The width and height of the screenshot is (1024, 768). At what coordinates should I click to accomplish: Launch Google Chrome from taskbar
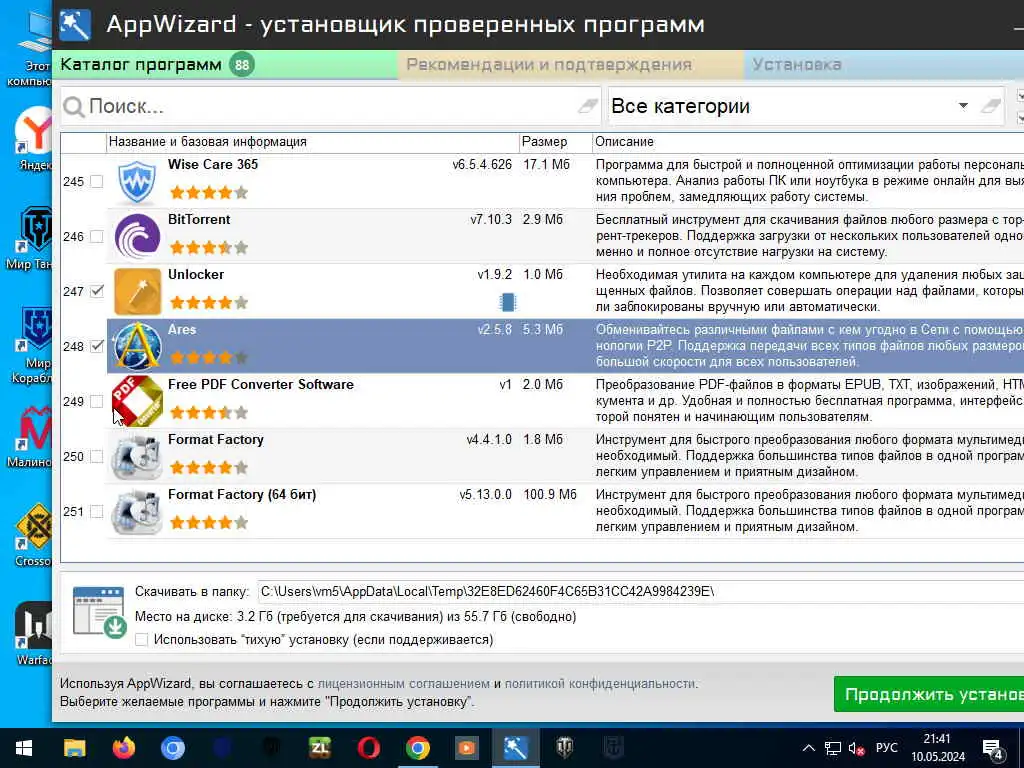coord(417,748)
